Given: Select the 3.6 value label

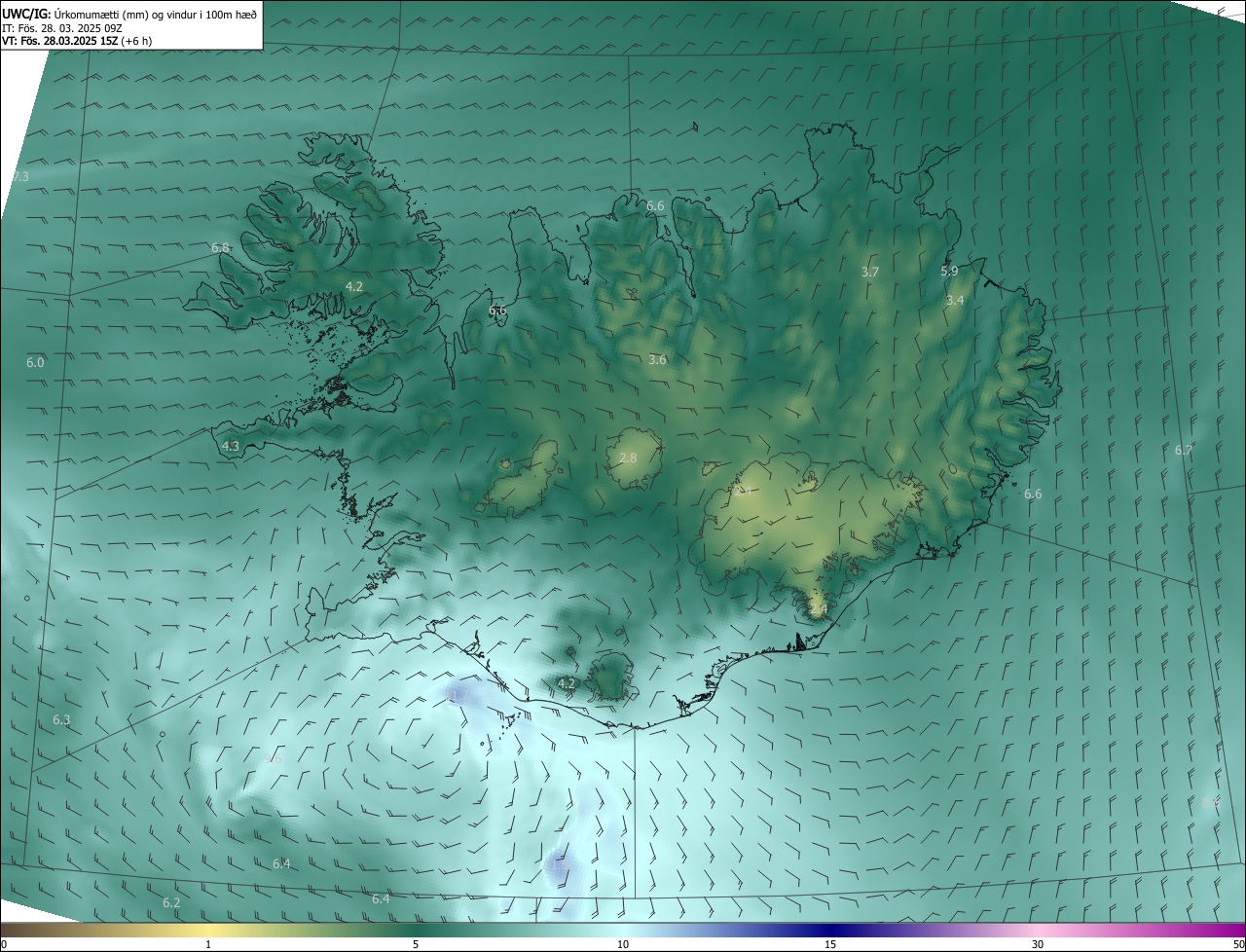Looking at the screenshot, I should [x=657, y=360].
